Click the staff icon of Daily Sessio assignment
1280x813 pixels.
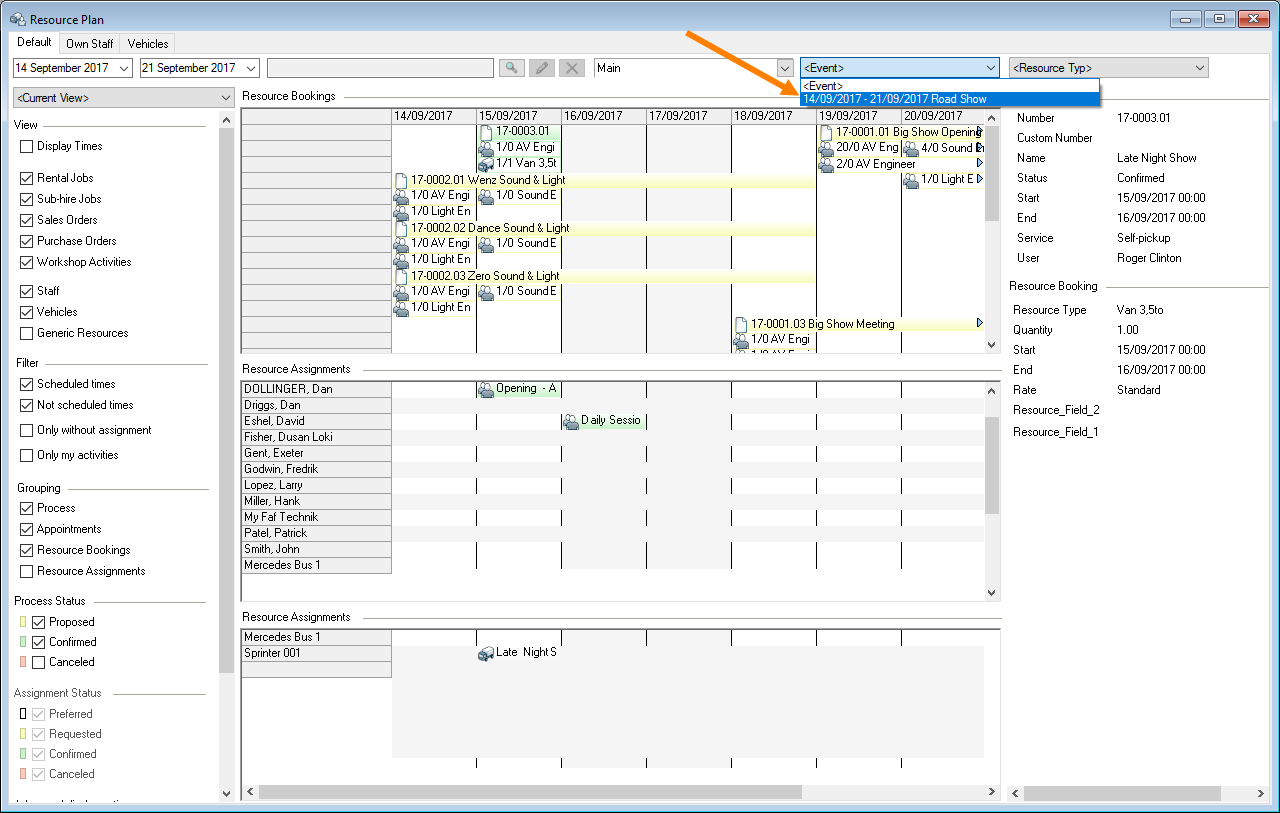point(571,421)
